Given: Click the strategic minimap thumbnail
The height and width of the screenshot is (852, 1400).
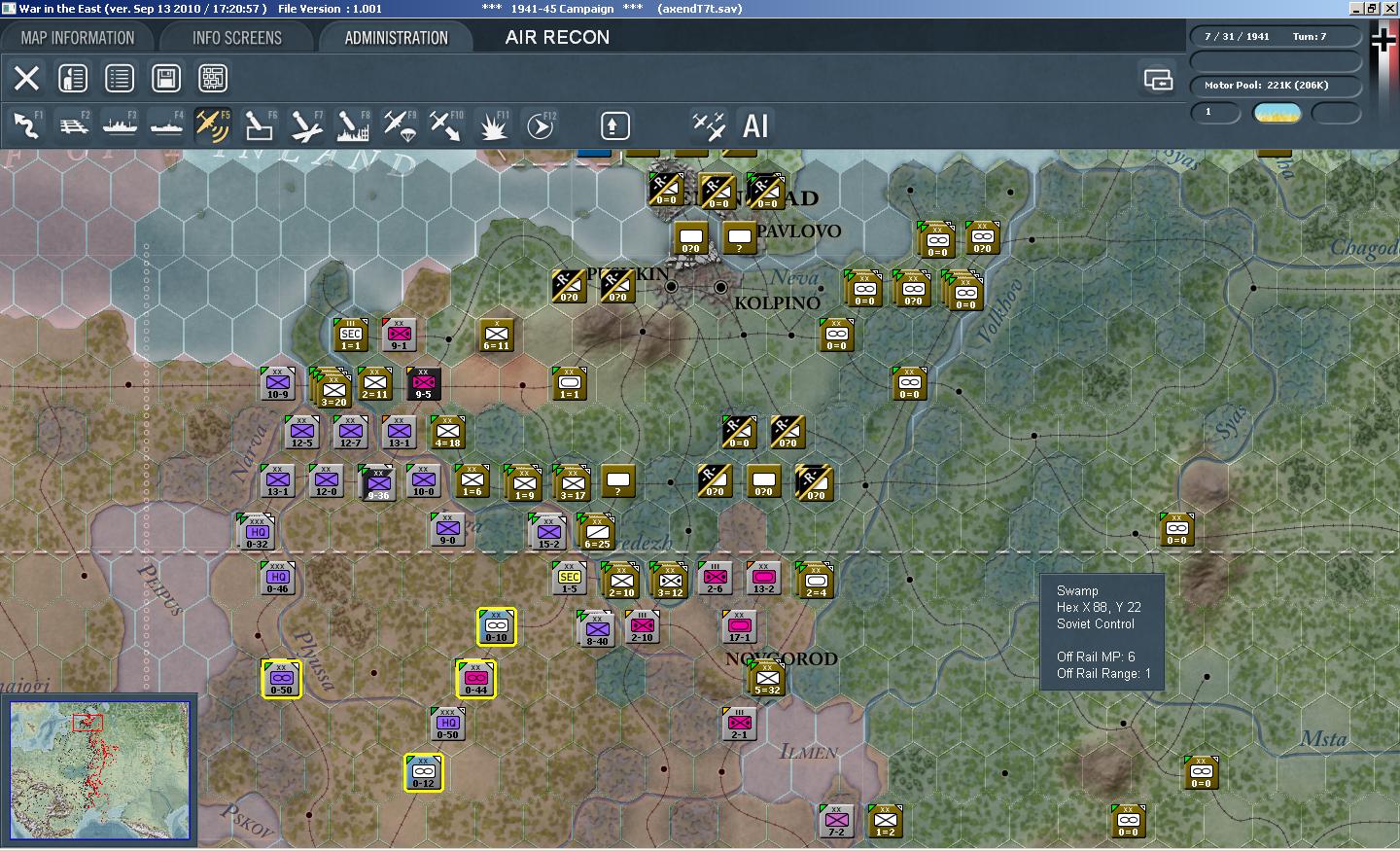Looking at the screenshot, I should 100,770.
